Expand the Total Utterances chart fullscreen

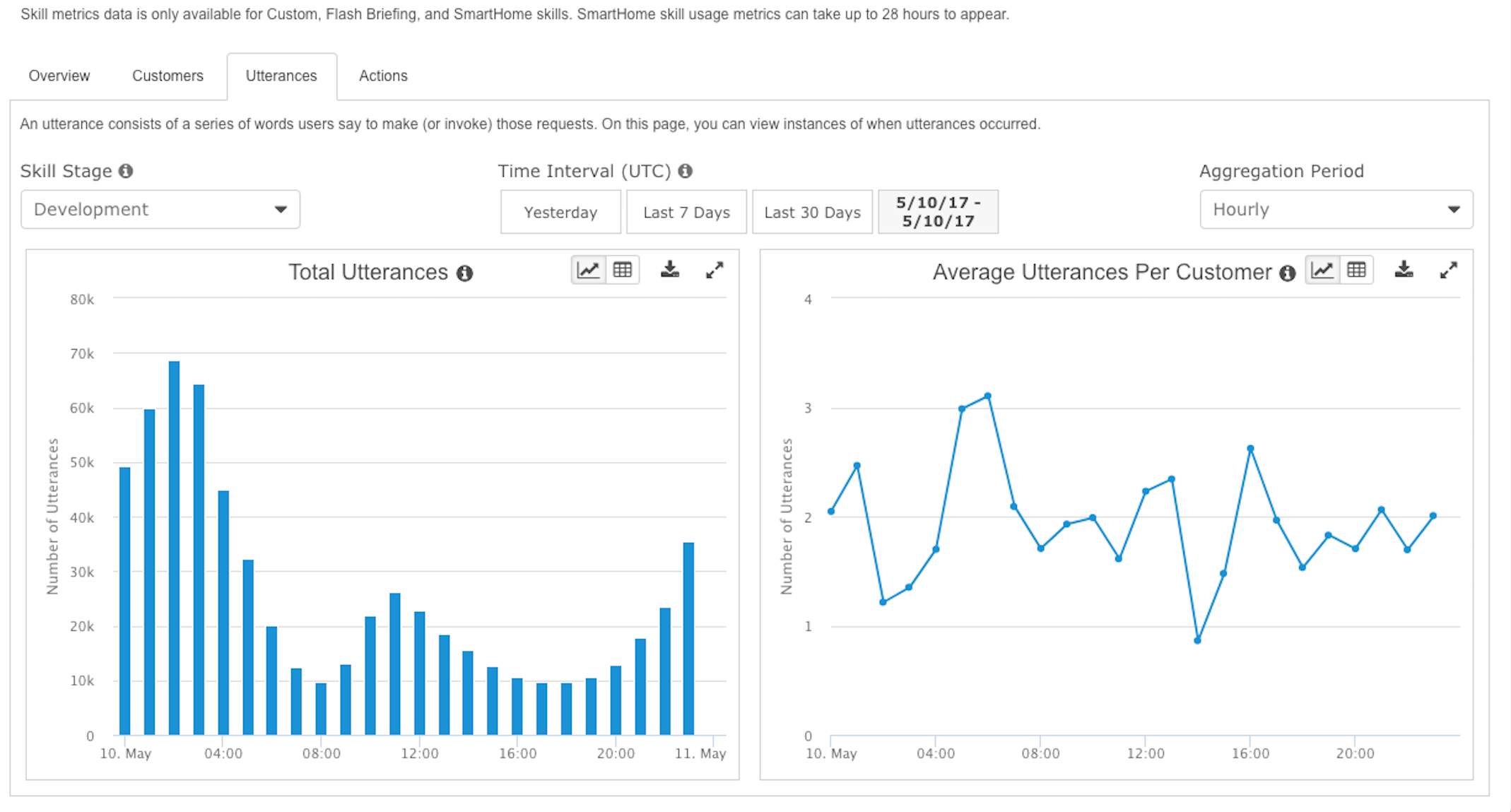[x=715, y=270]
